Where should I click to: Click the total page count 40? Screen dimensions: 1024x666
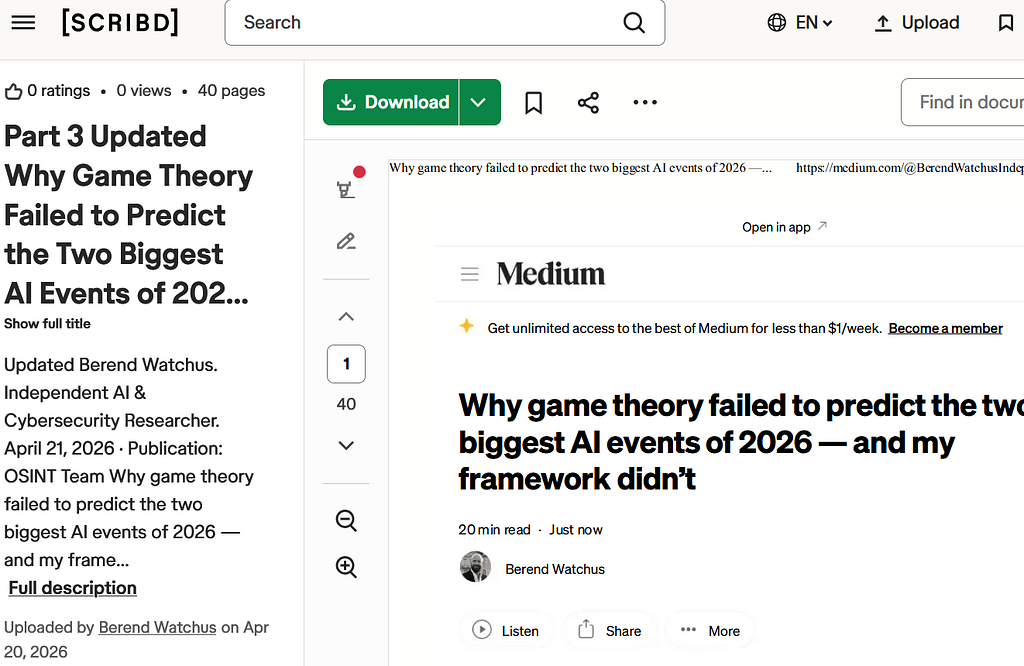click(346, 404)
